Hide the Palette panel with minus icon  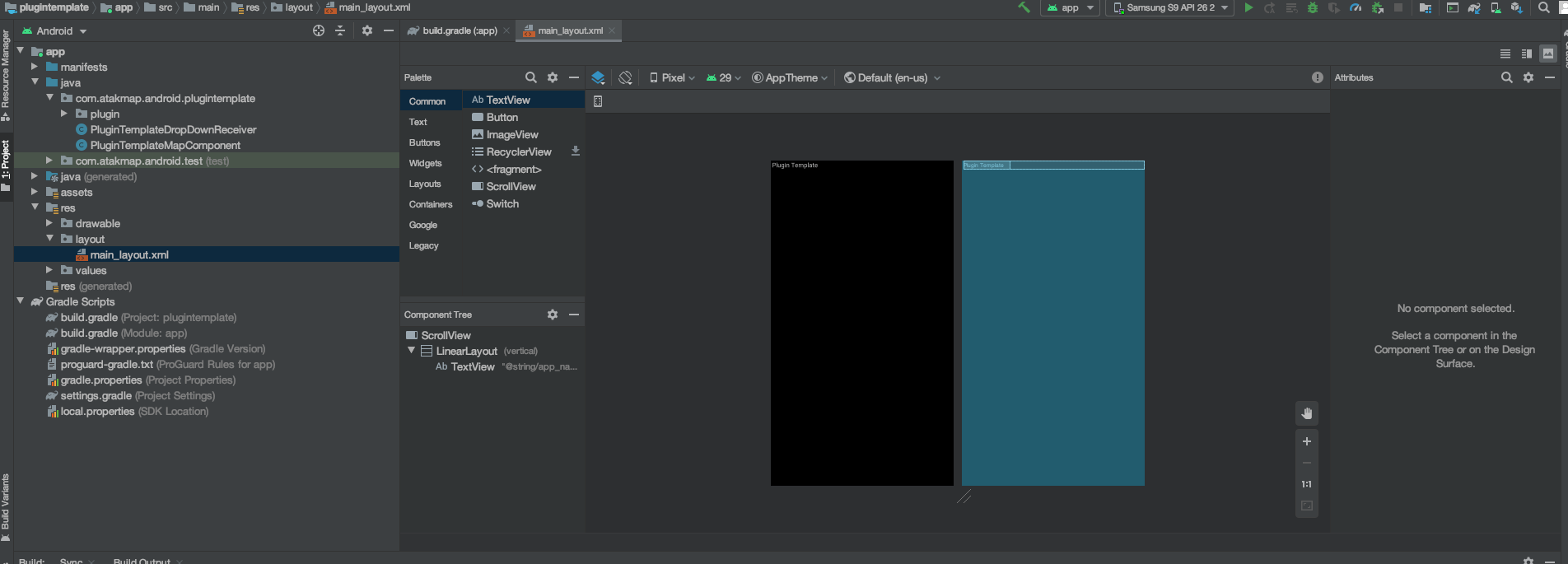pos(574,77)
